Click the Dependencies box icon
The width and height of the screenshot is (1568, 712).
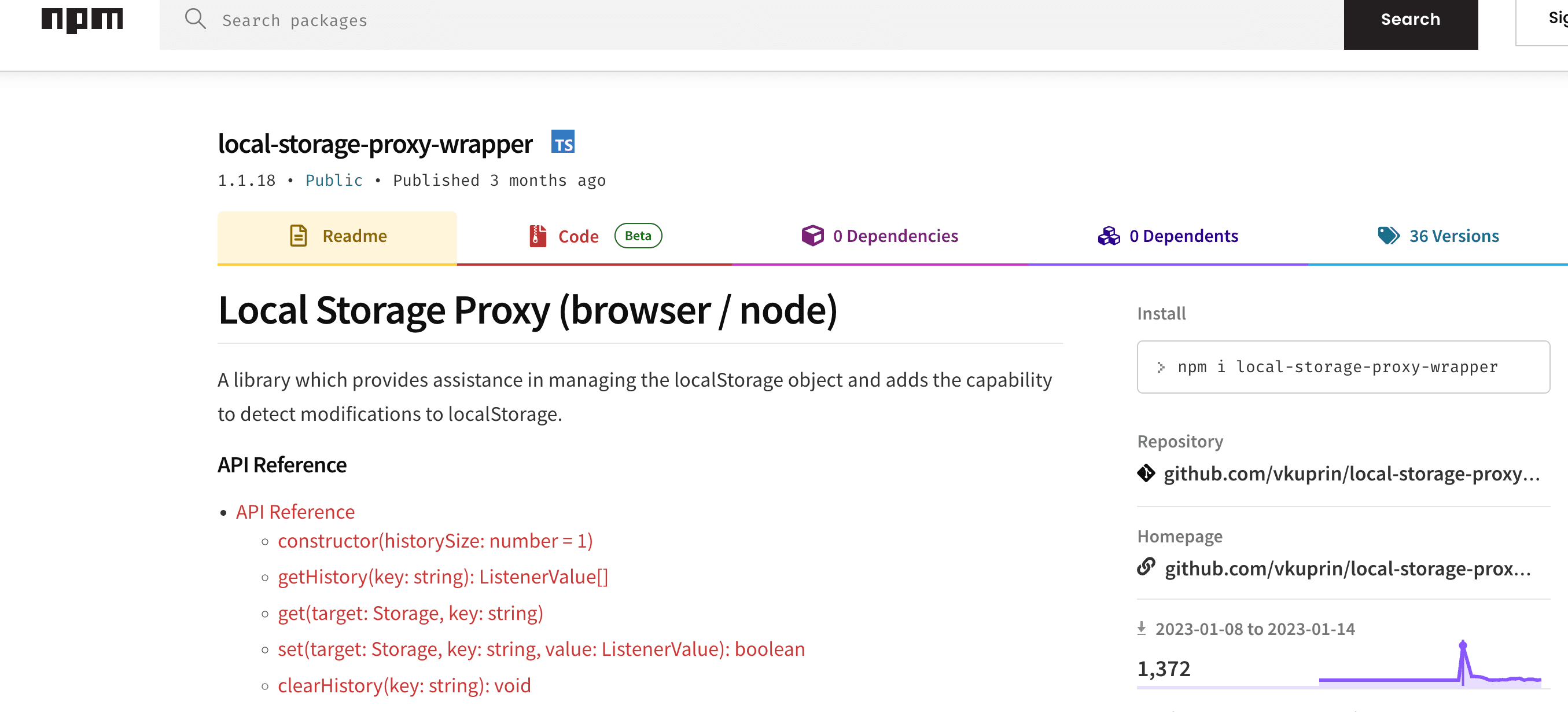point(812,236)
